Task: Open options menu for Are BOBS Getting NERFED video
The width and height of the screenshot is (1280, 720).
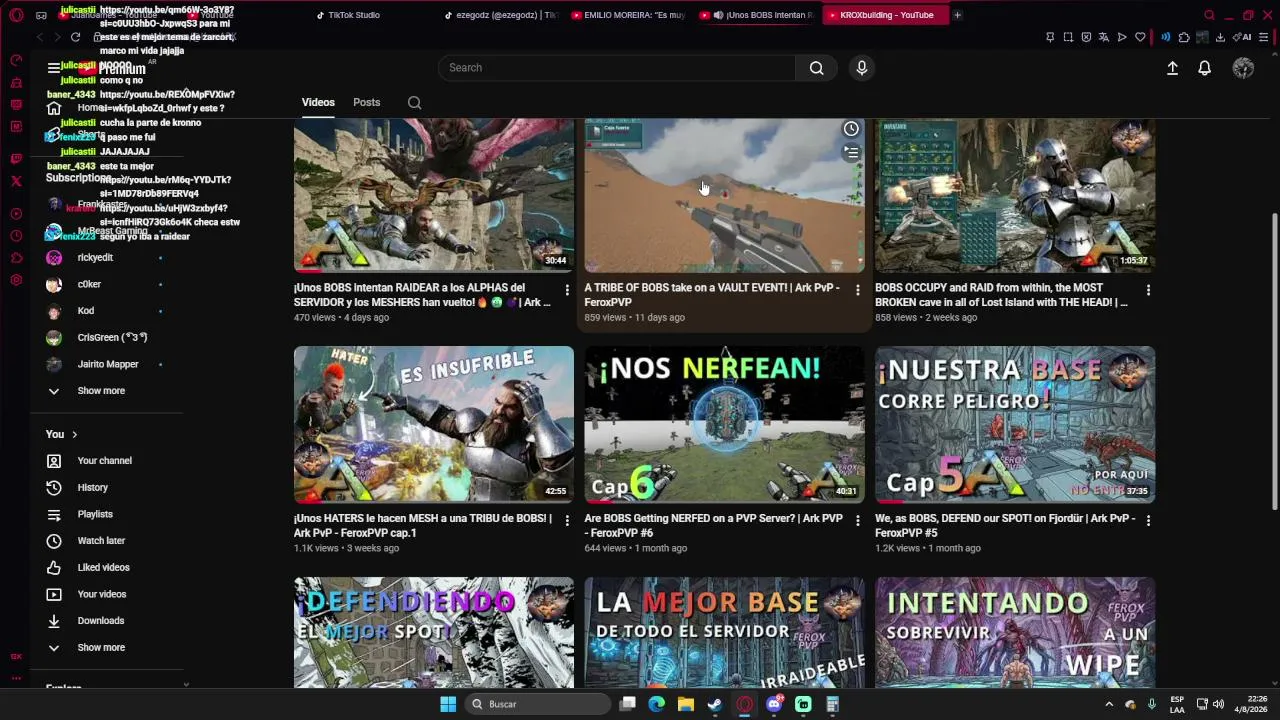Action: tap(857, 521)
